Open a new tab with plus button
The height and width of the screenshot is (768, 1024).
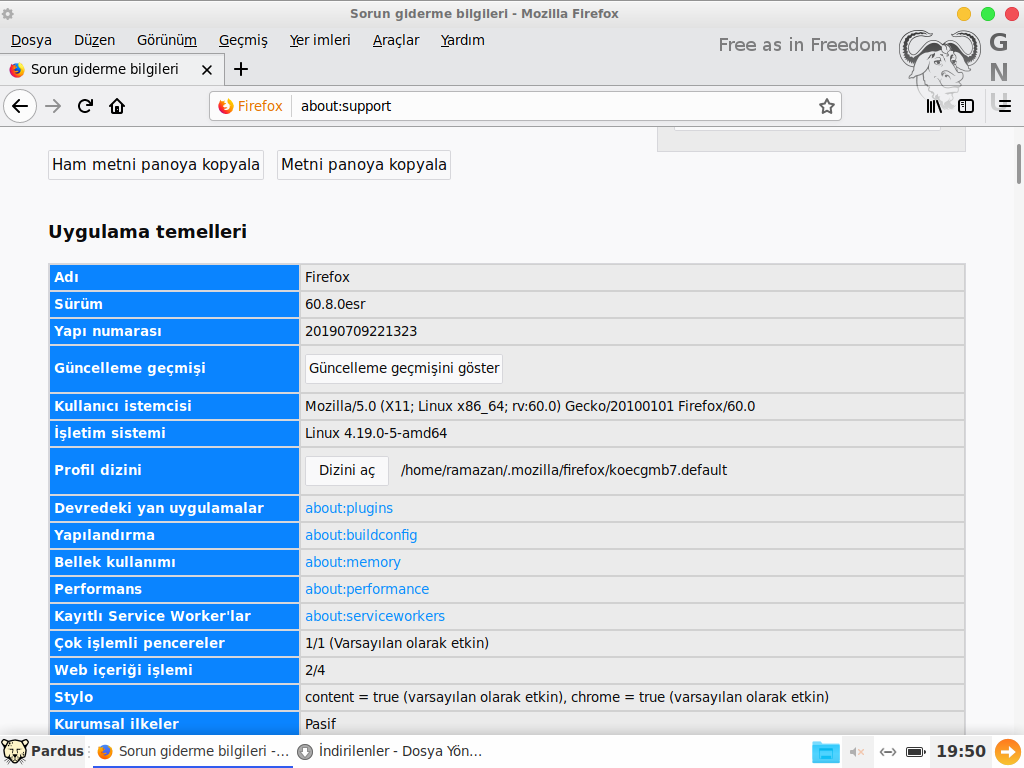[241, 69]
